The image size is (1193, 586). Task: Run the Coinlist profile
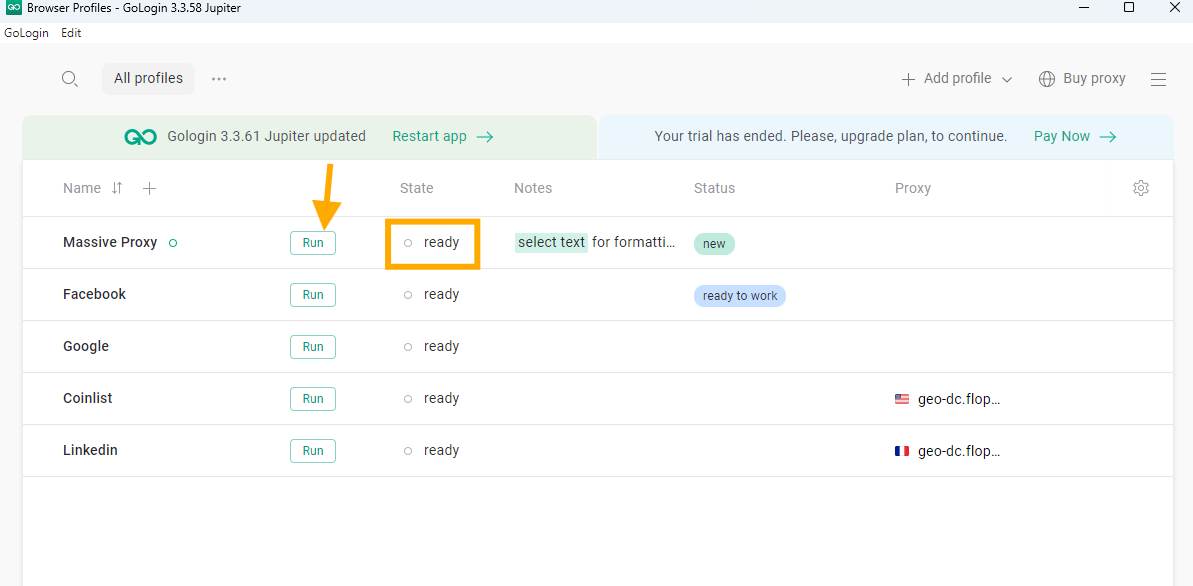click(x=313, y=399)
